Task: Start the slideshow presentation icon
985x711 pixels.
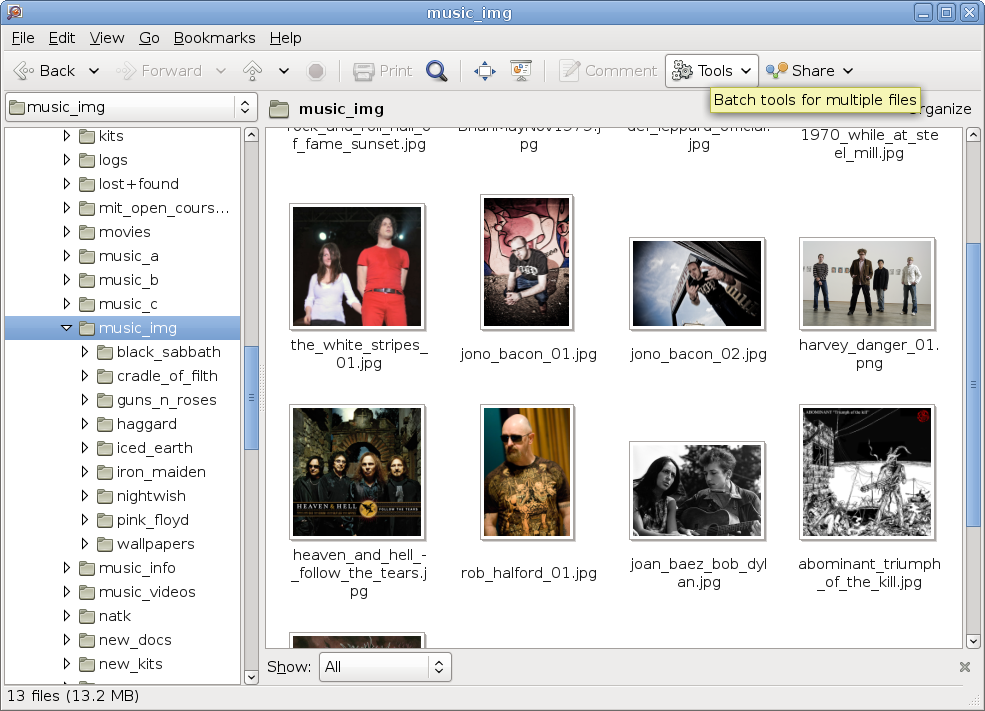Action: (521, 71)
